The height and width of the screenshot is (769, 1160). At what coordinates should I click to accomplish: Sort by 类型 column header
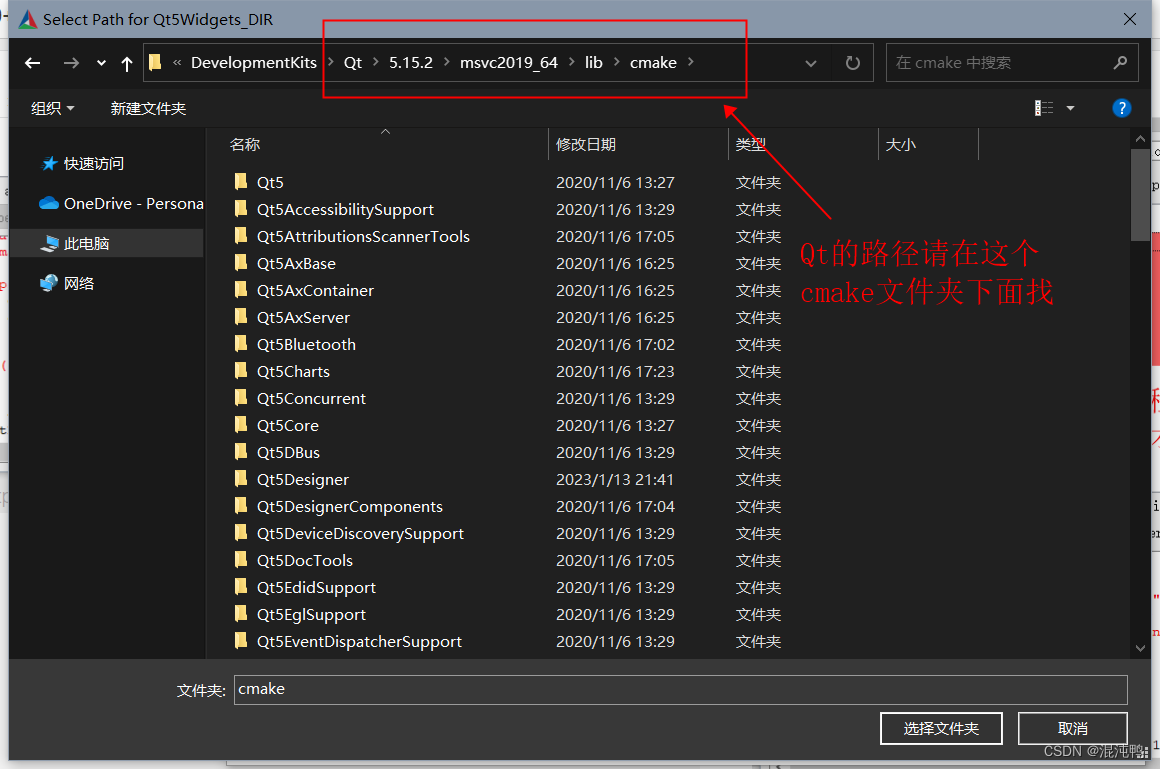[x=750, y=144]
